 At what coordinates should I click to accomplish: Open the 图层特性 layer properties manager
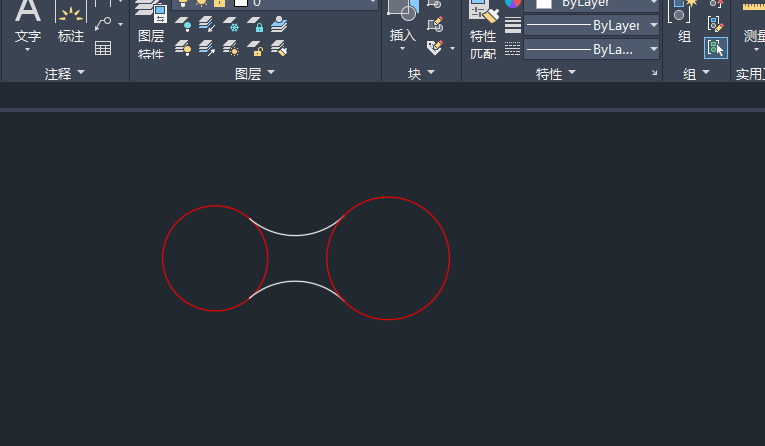point(151,27)
